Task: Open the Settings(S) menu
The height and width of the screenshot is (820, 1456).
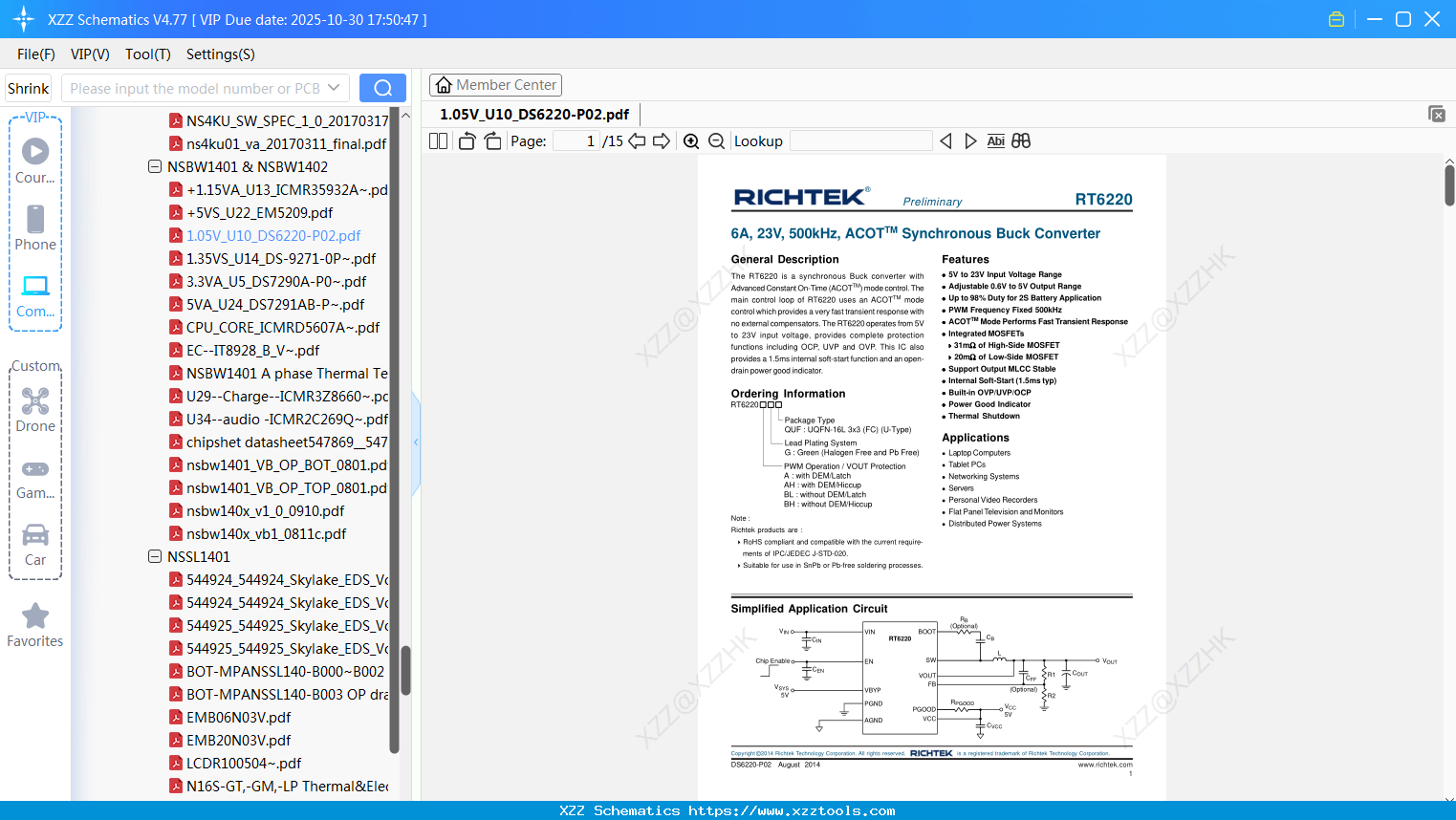Action: 221,54
